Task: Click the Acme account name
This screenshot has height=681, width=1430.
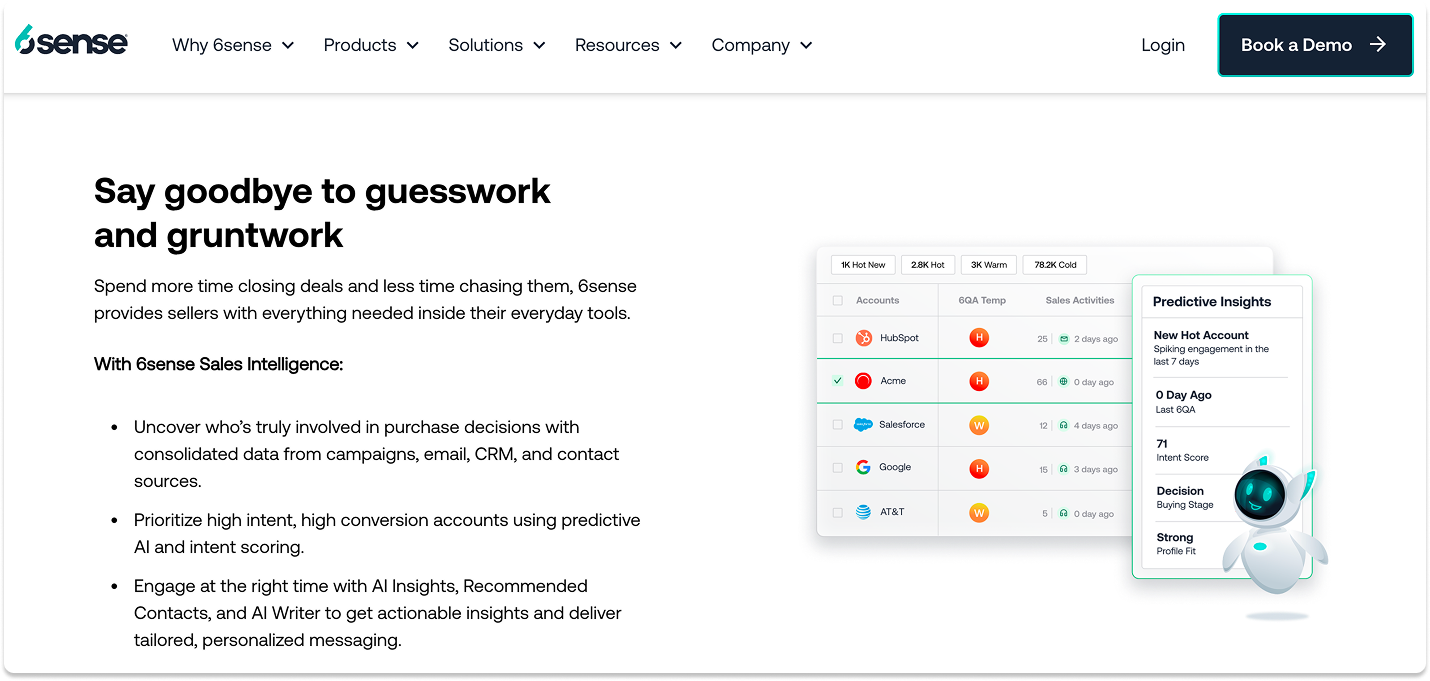Action: click(x=893, y=381)
